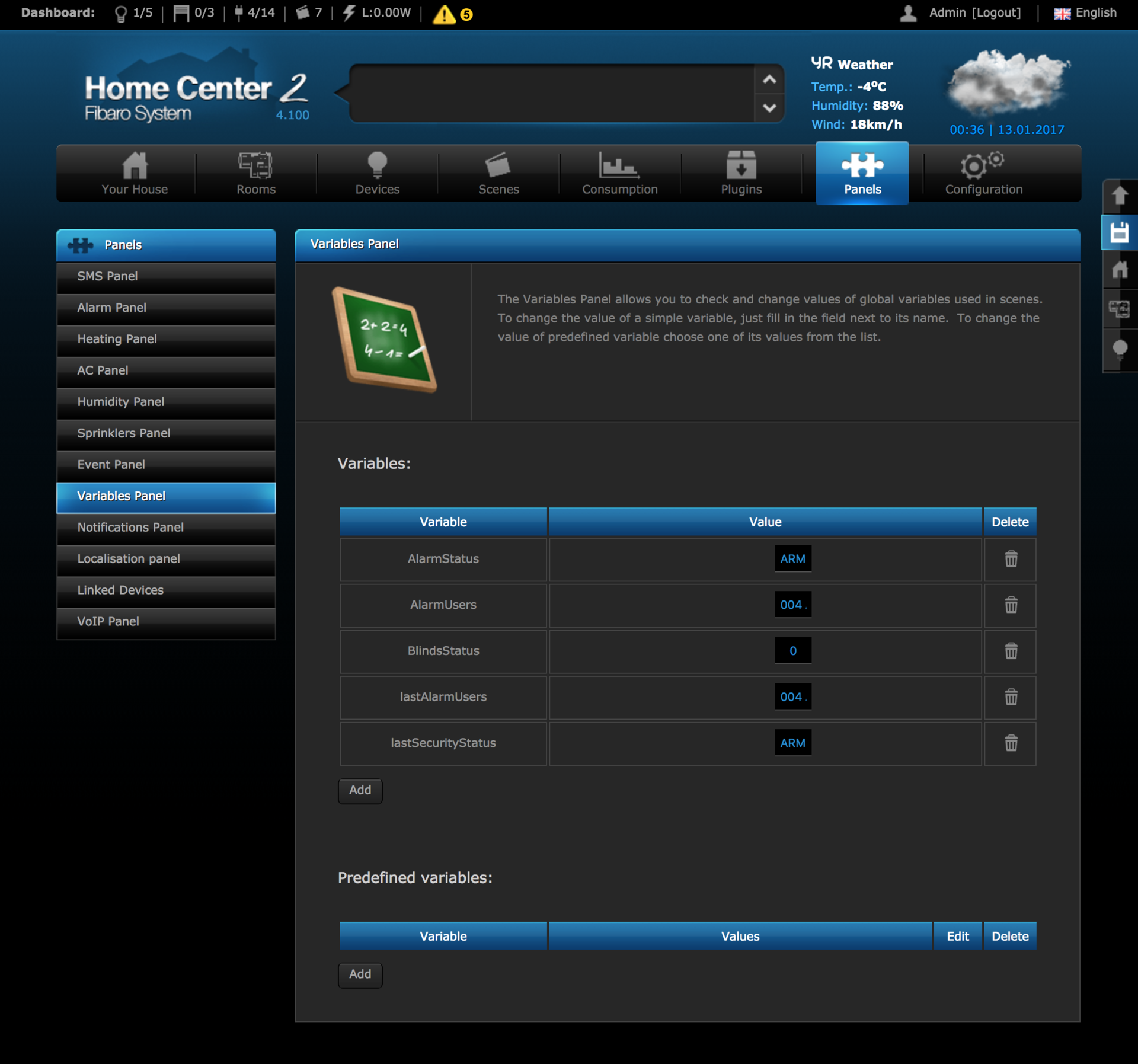
Task: Click the AlarmStatus variable value field
Action: (793, 558)
